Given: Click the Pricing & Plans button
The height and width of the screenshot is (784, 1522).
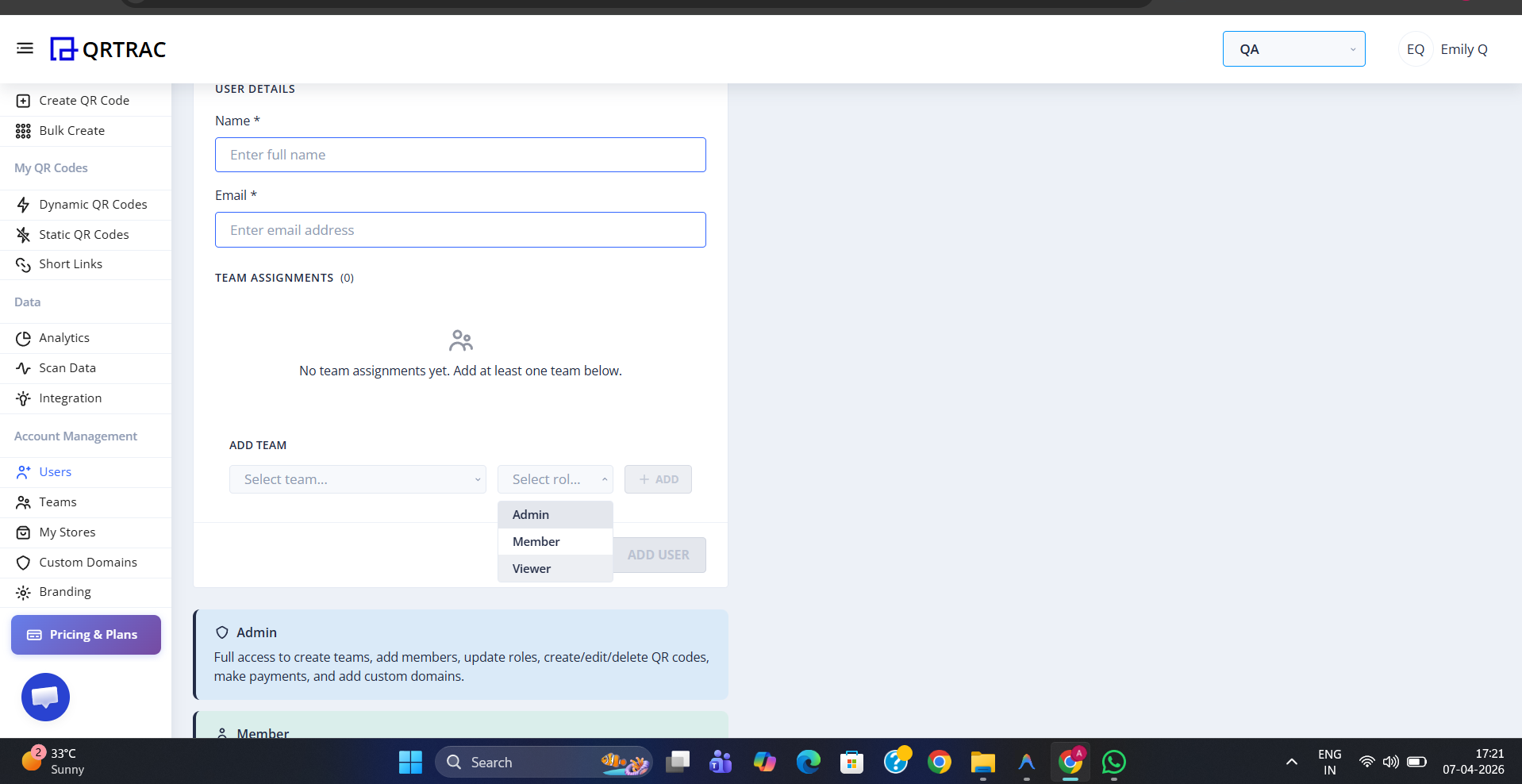Looking at the screenshot, I should click(x=85, y=634).
